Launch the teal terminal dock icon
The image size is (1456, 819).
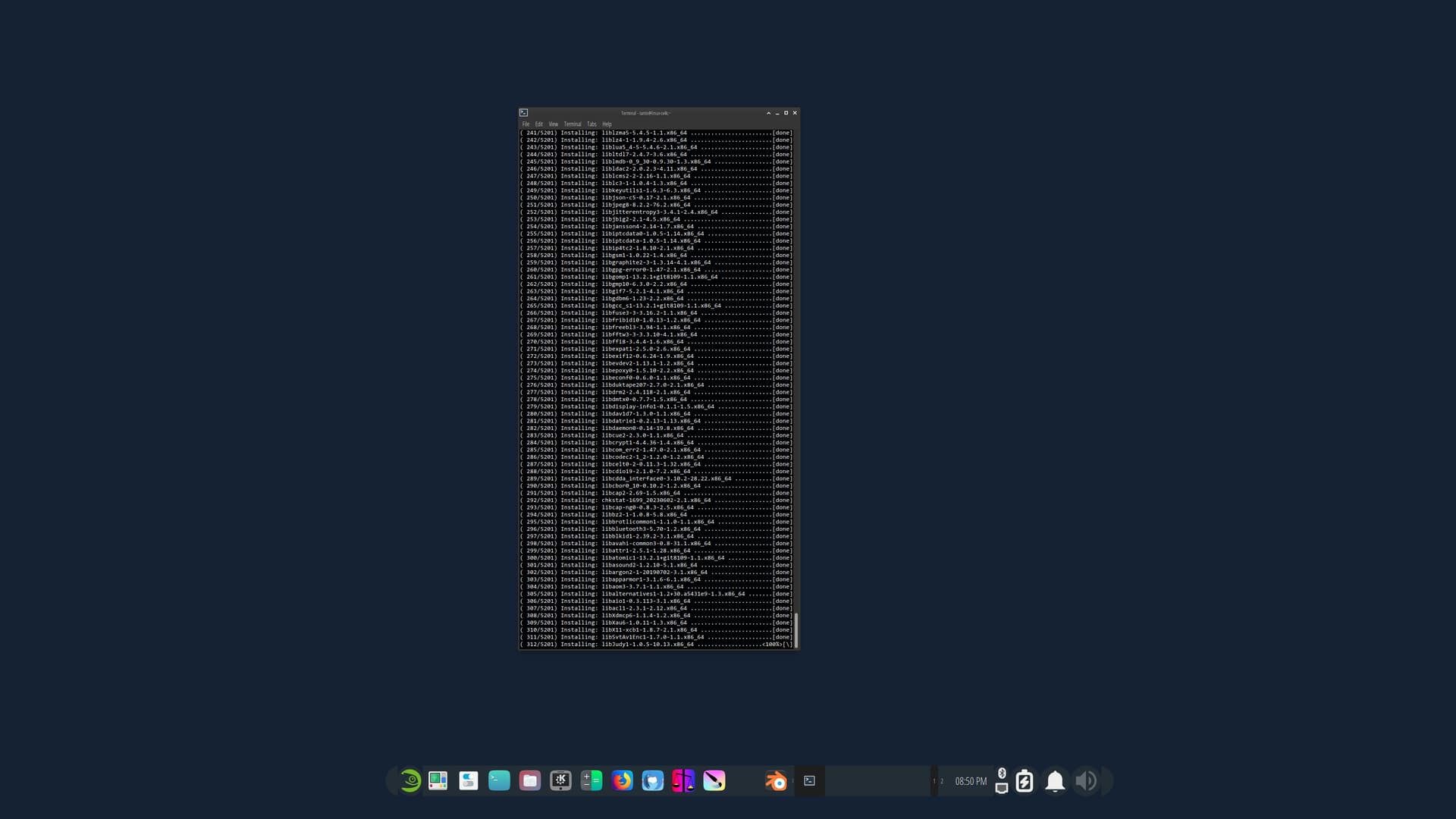tap(499, 781)
